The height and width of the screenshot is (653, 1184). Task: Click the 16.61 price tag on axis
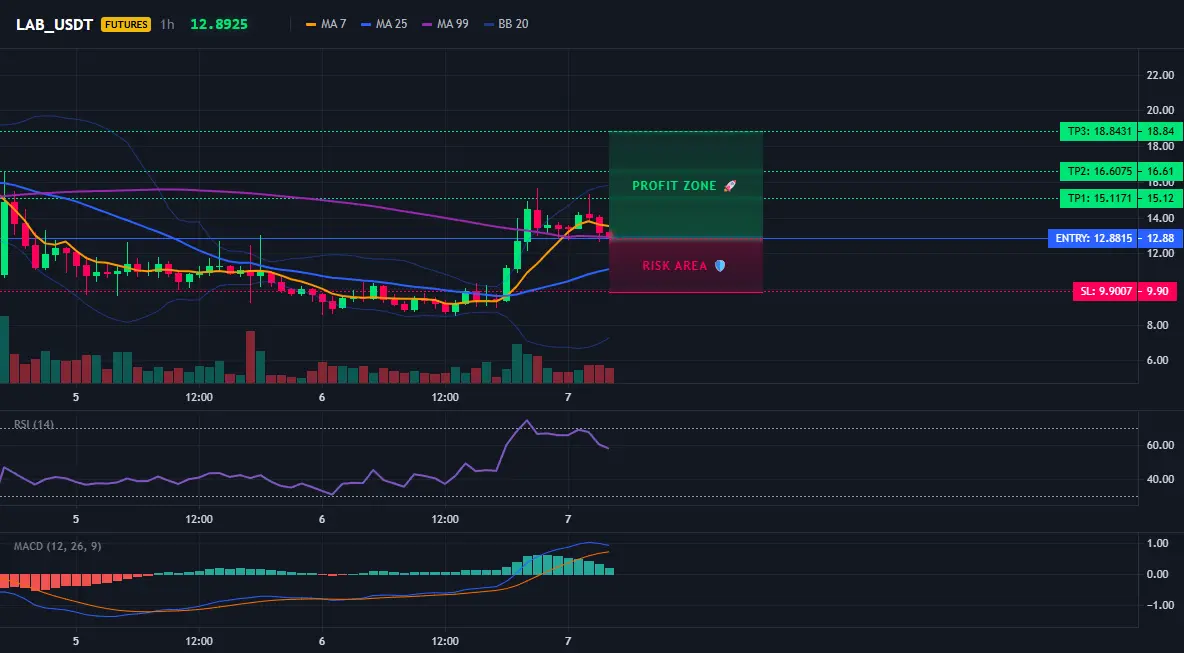pos(1161,171)
